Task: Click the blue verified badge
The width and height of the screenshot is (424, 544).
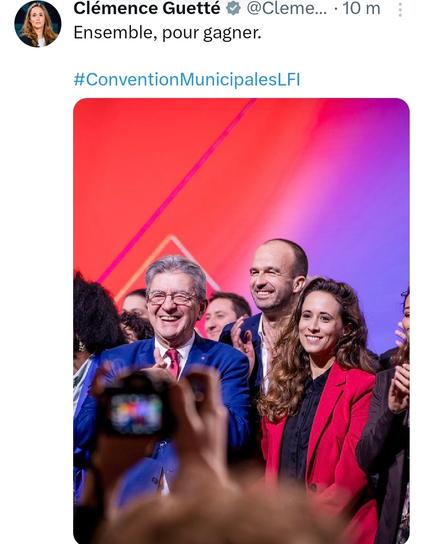Action: (234, 8)
